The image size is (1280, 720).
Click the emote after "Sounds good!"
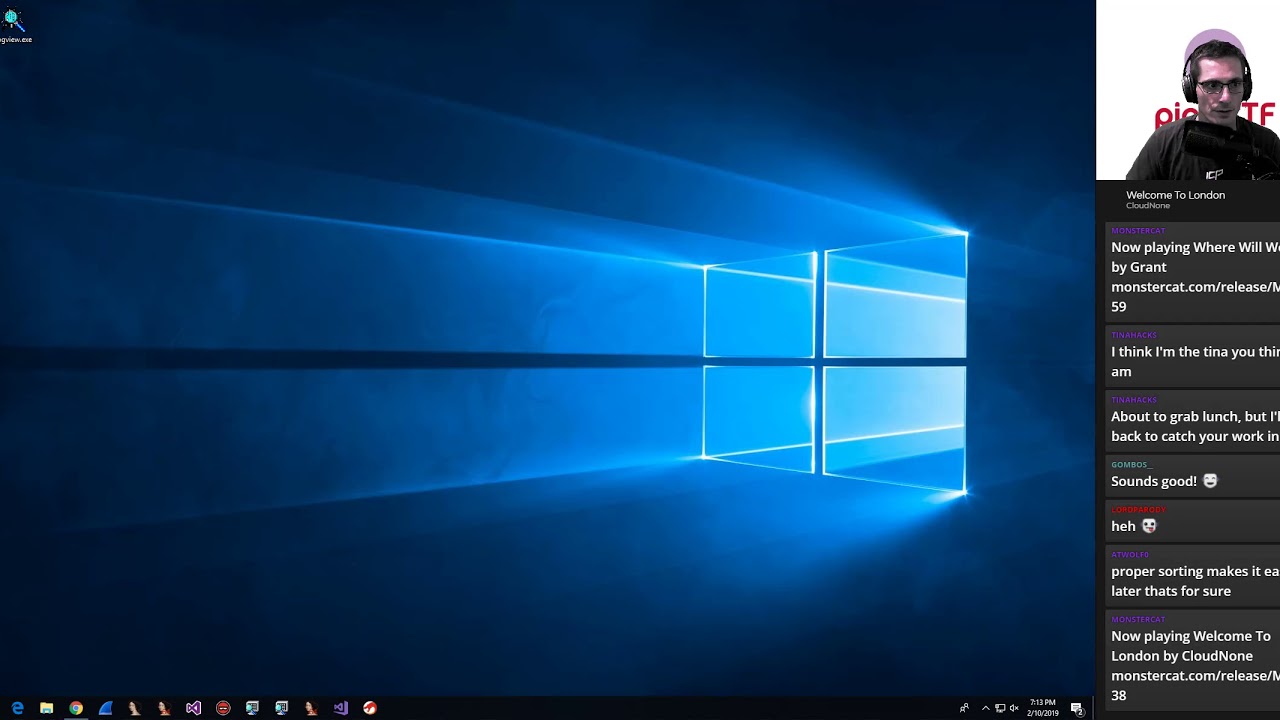point(1210,481)
